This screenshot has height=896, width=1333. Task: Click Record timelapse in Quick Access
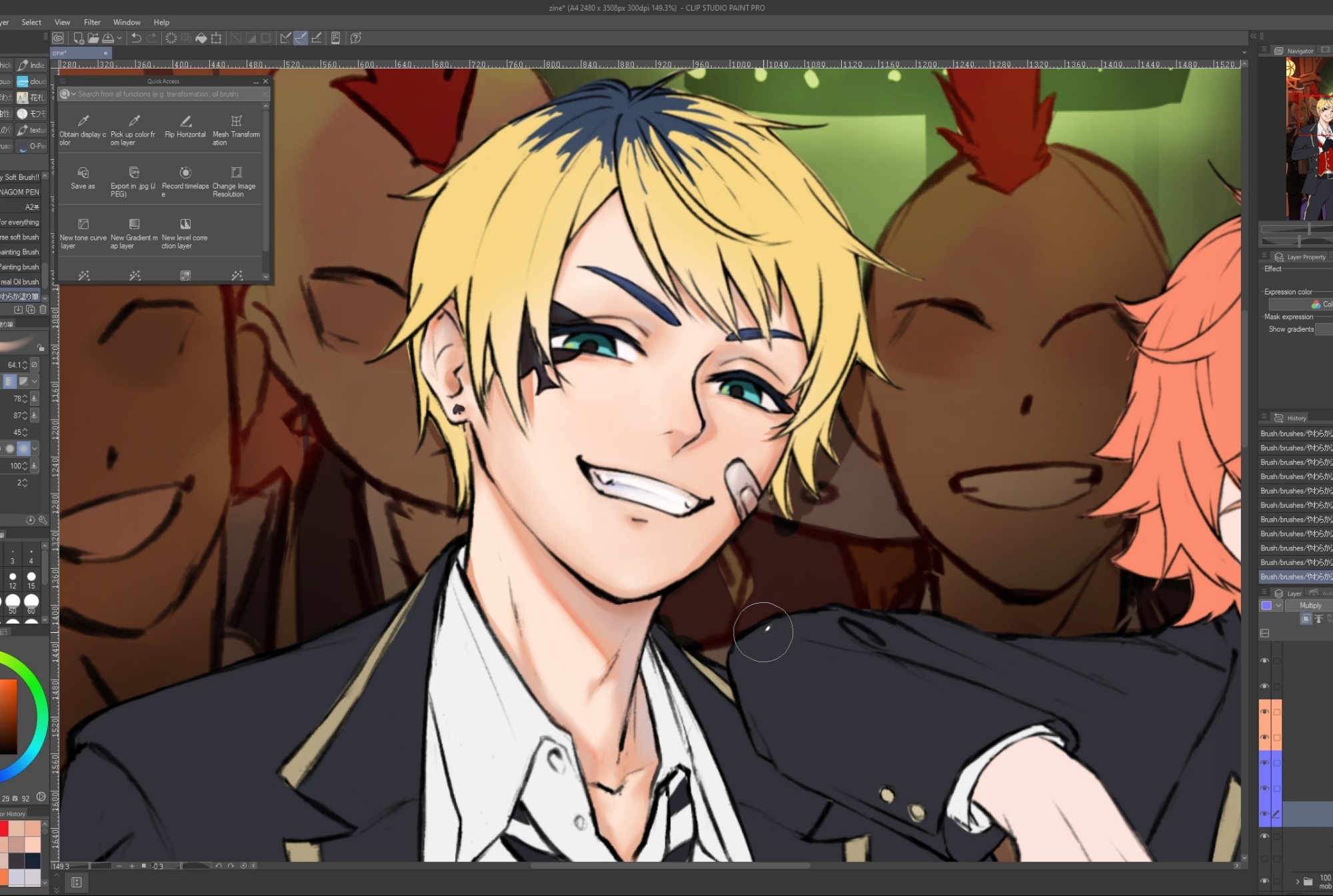(x=185, y=179)
